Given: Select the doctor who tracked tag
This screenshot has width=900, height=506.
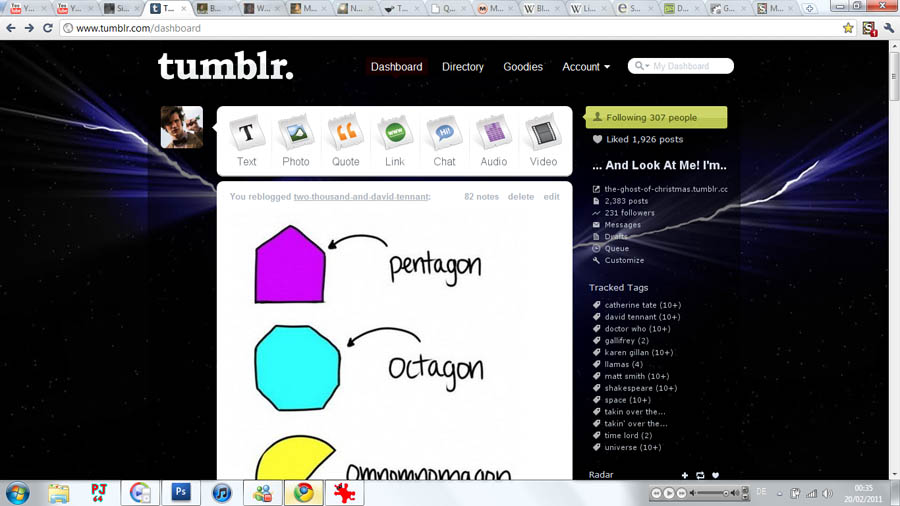Looking at the screenshot, I should click(637, 329).
